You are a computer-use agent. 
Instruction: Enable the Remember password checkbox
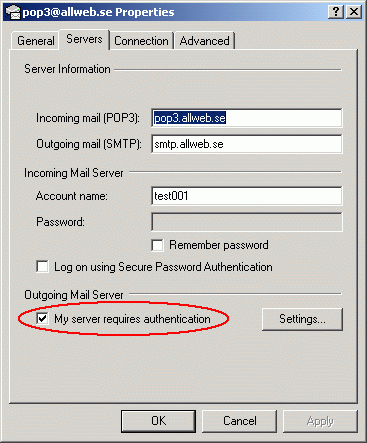[157, 245]
